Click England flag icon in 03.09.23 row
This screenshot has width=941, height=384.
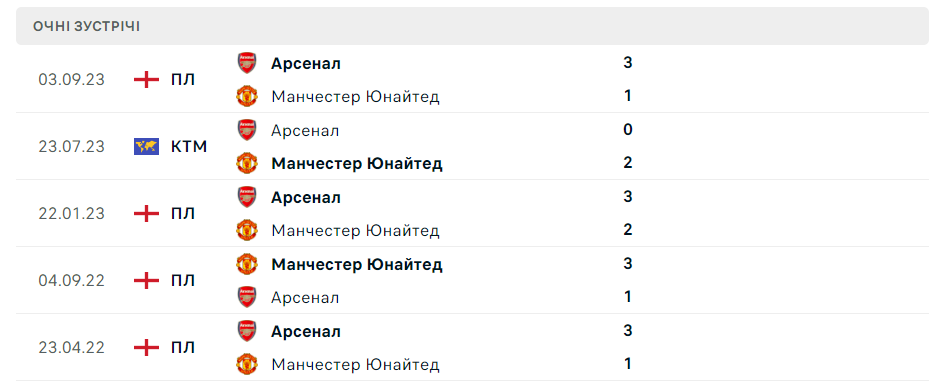pos(146,79)
